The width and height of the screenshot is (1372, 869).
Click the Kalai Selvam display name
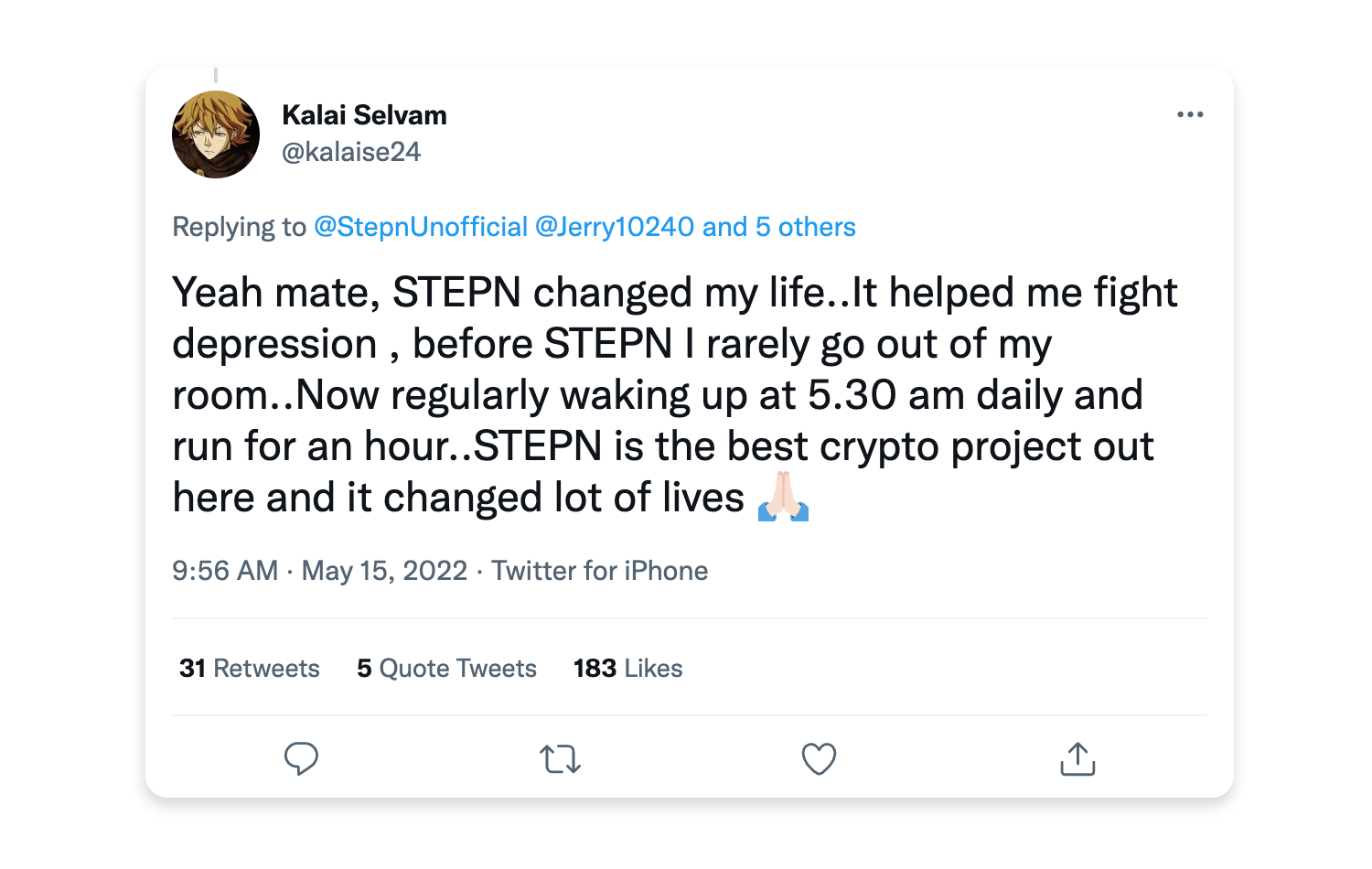pyautogui.click(x=364, y=115)
